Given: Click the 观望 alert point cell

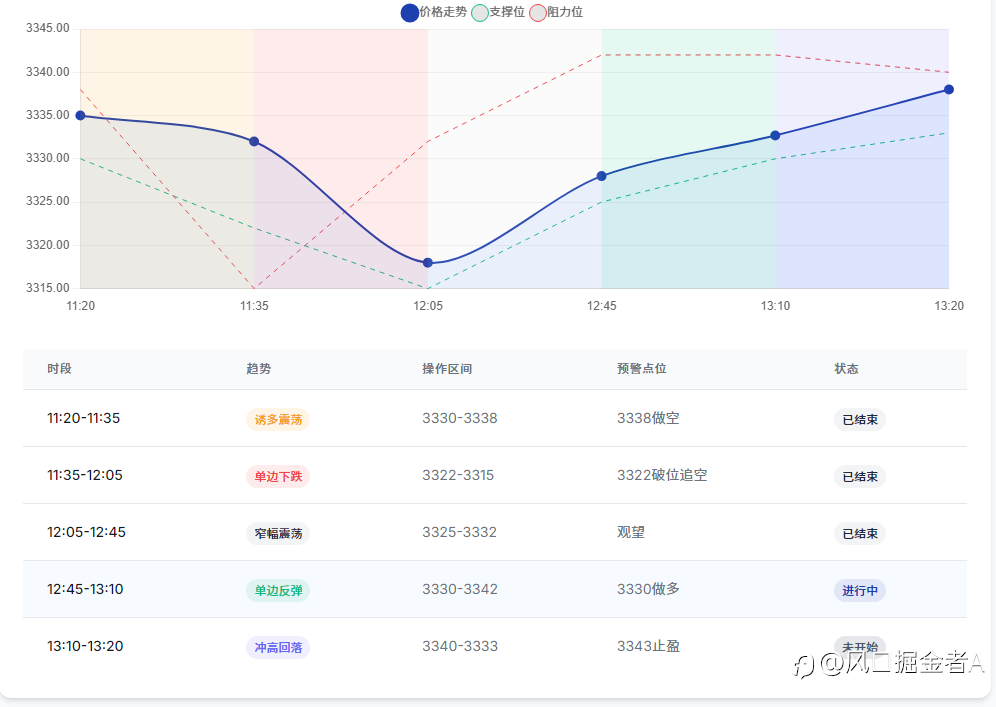Looking at the screenshot, I should [631, 532].
